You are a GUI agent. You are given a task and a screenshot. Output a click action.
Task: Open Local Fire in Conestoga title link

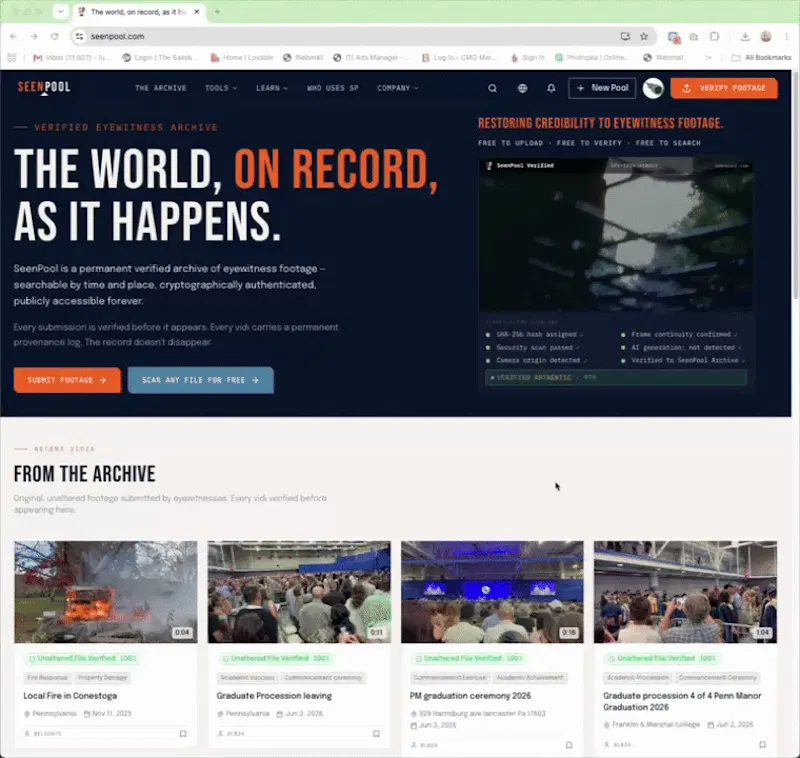point(70,696)
